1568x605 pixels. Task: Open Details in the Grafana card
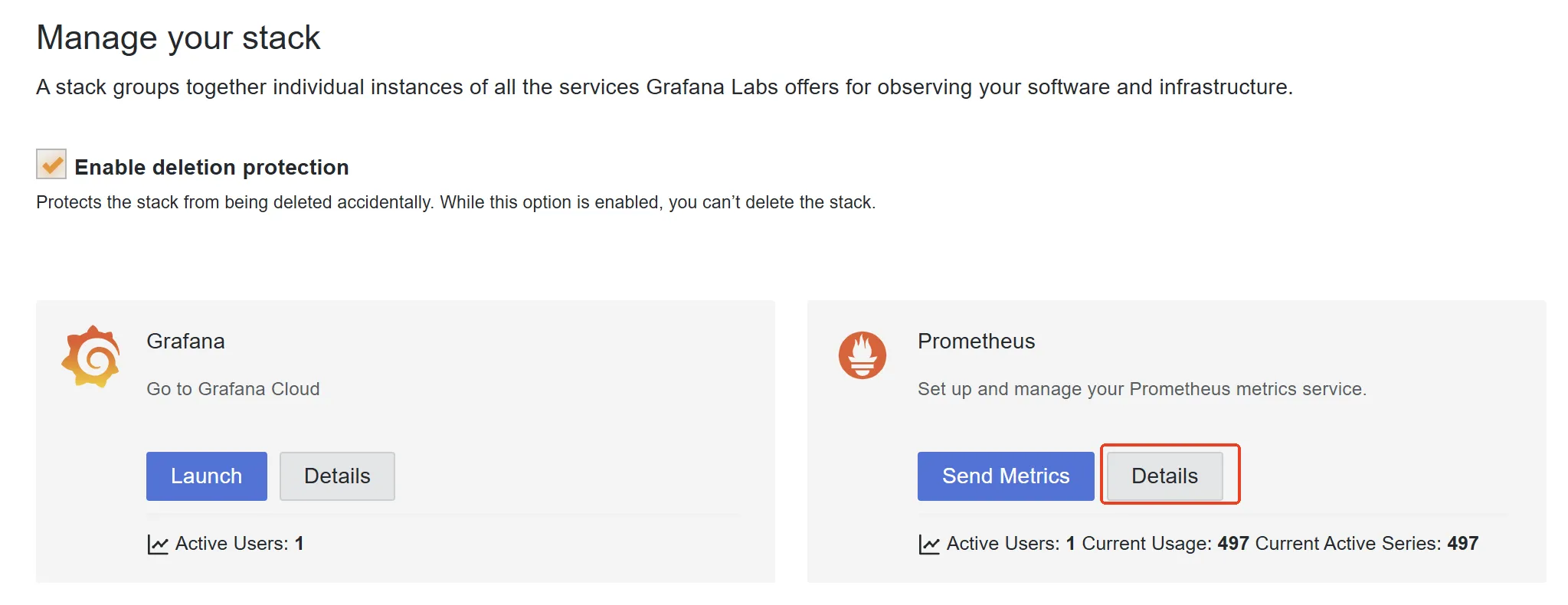pyautogui.click(x=337, y=476)
